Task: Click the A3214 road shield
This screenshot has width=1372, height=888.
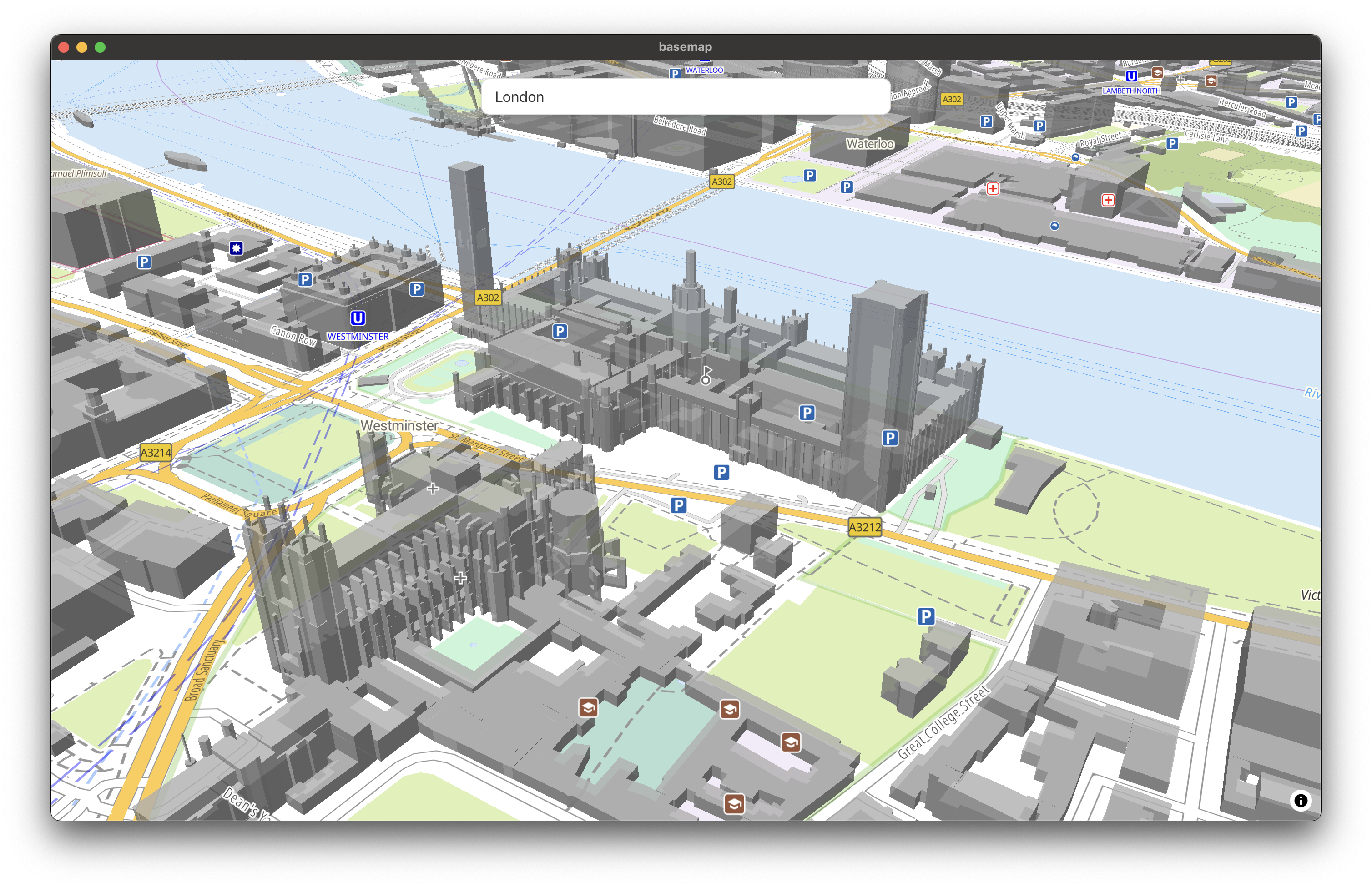Action: click(156, 453)
